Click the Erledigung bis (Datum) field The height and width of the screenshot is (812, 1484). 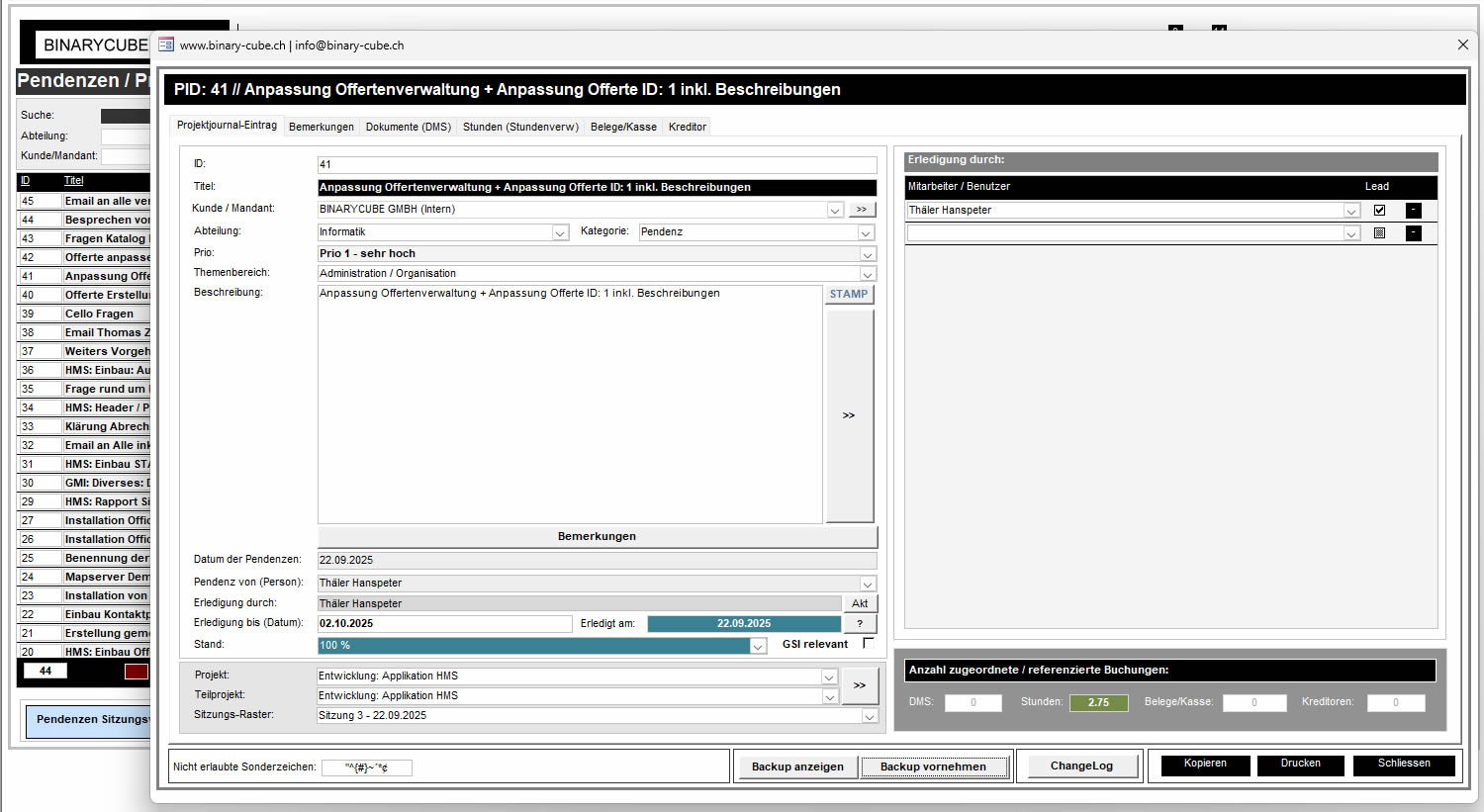point(444,624)
